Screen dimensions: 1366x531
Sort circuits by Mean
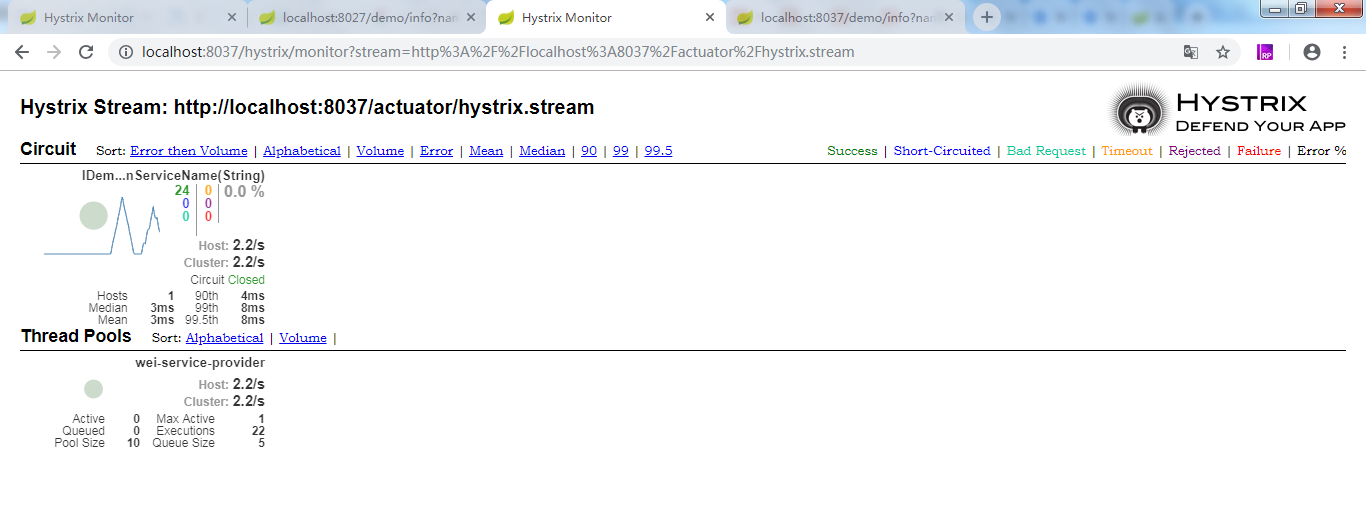486,151
